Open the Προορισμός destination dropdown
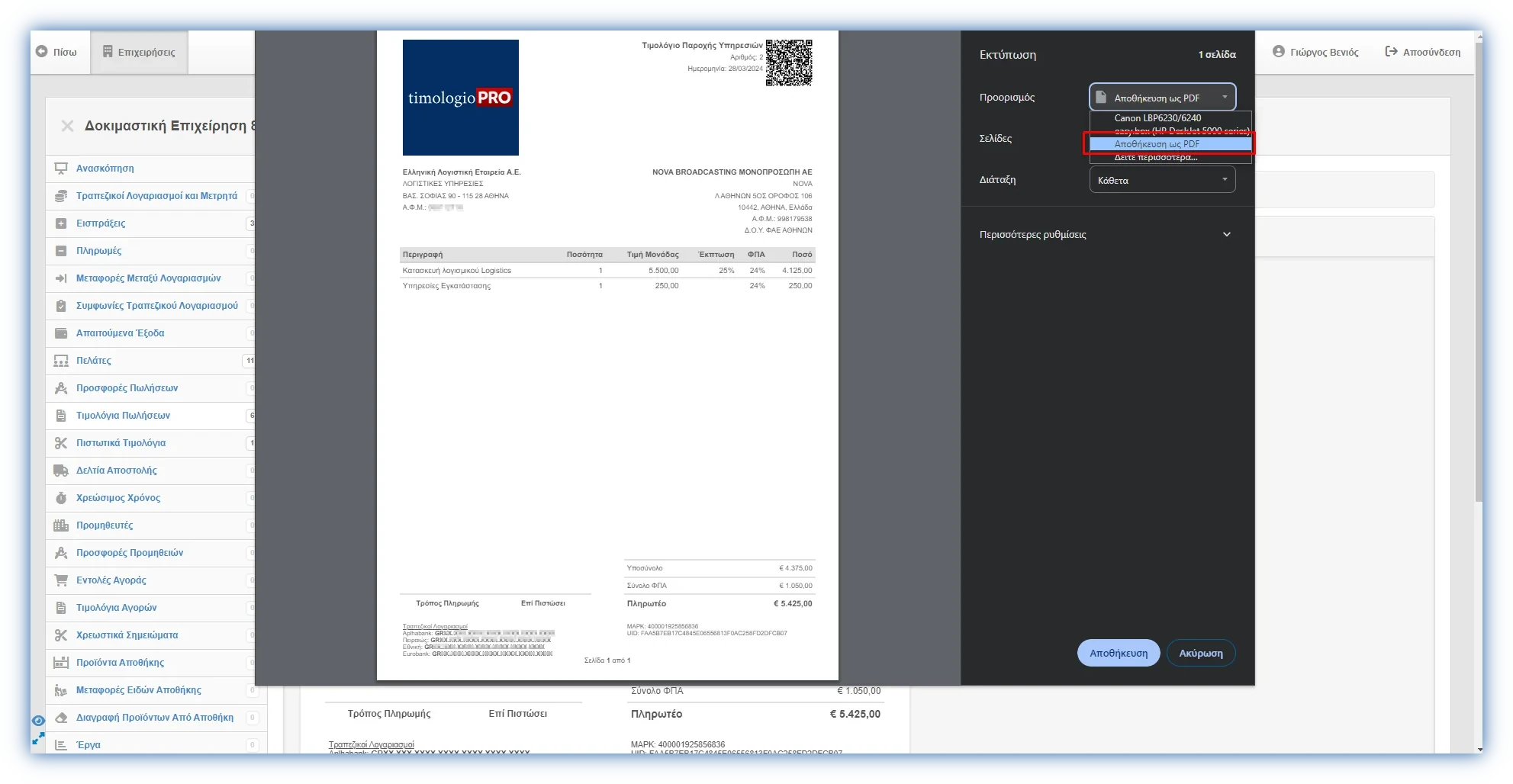The height and width of the screenshot is (784, 1513). point(1162,98)
